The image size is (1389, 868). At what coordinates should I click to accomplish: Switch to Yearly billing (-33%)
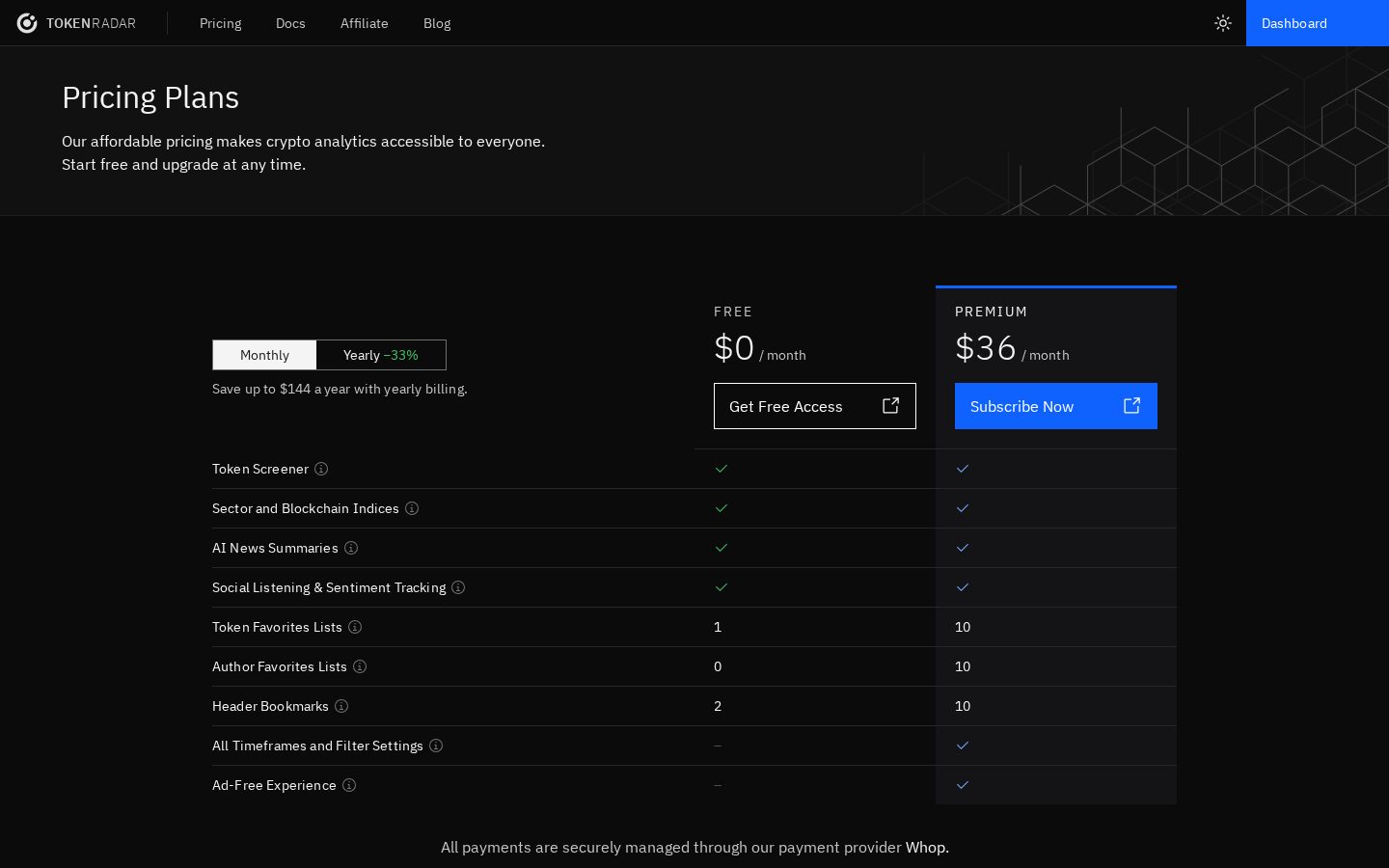tap(381, 355)
